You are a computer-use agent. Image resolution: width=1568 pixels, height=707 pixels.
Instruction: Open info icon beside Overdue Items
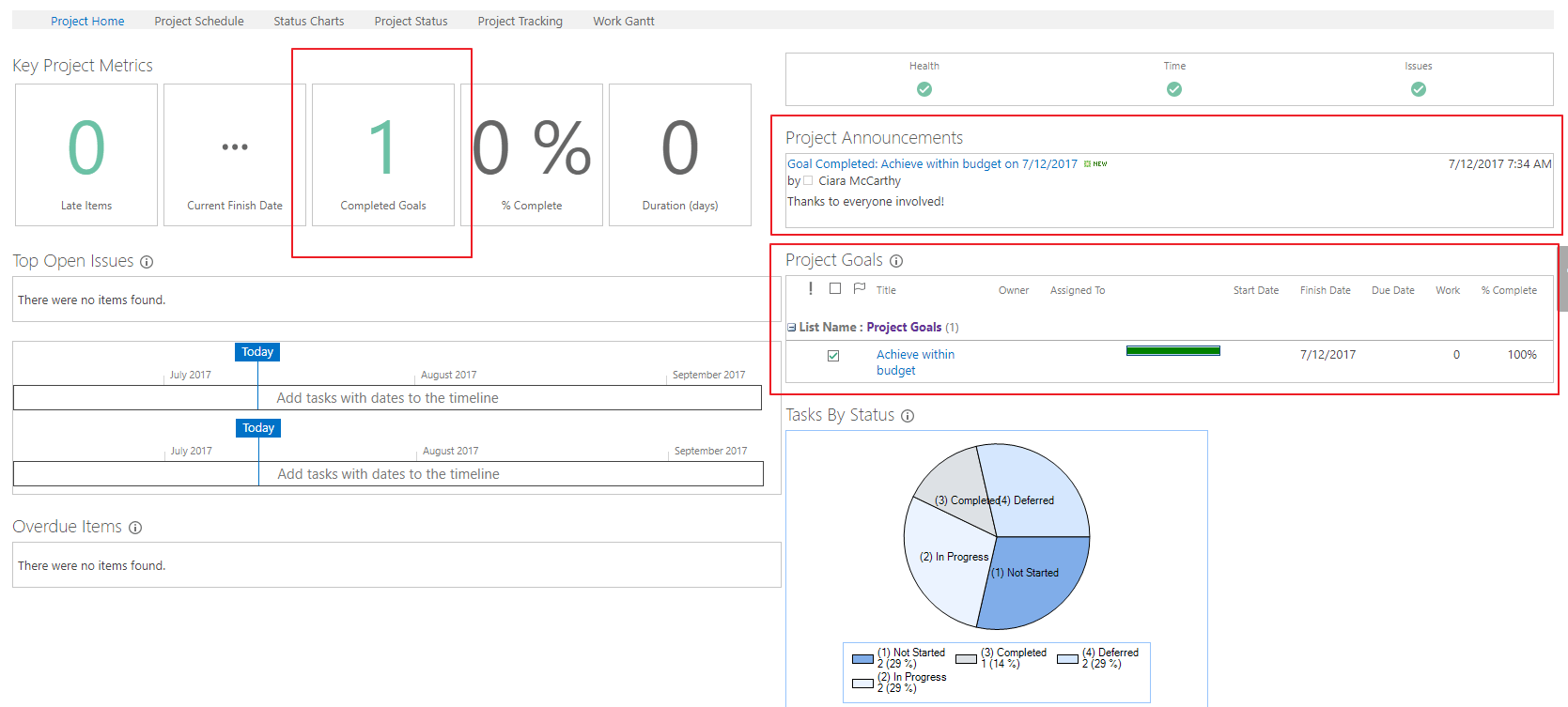click(x=135, y=528)
